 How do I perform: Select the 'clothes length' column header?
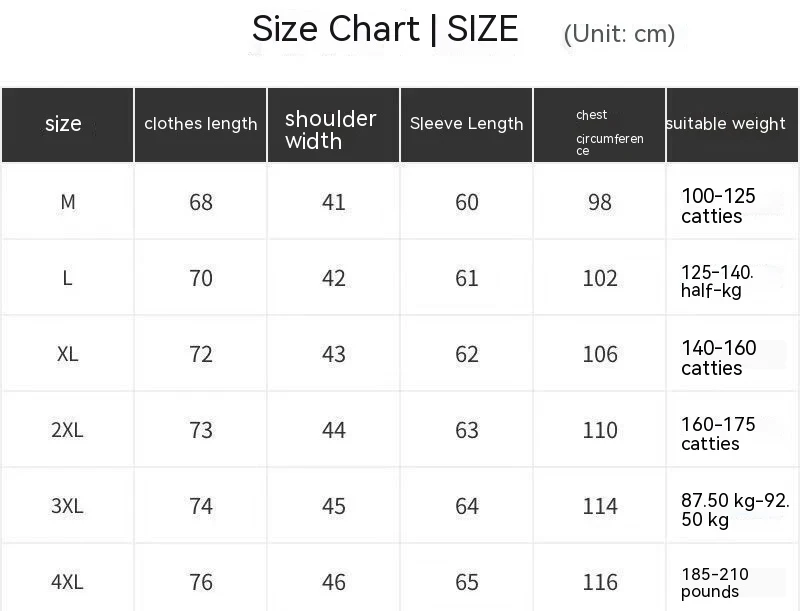[x=201, y=125]
